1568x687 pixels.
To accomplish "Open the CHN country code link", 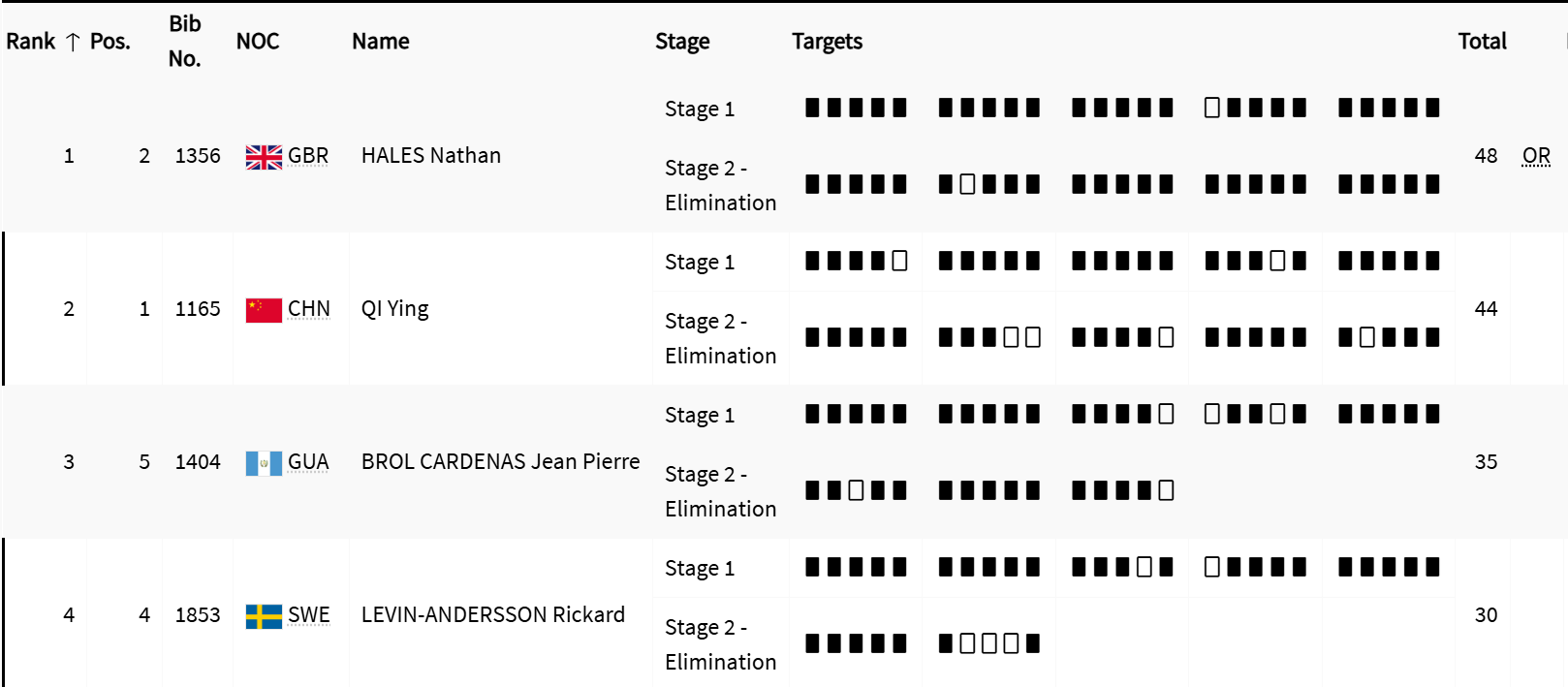I will (x=308, y=309).
